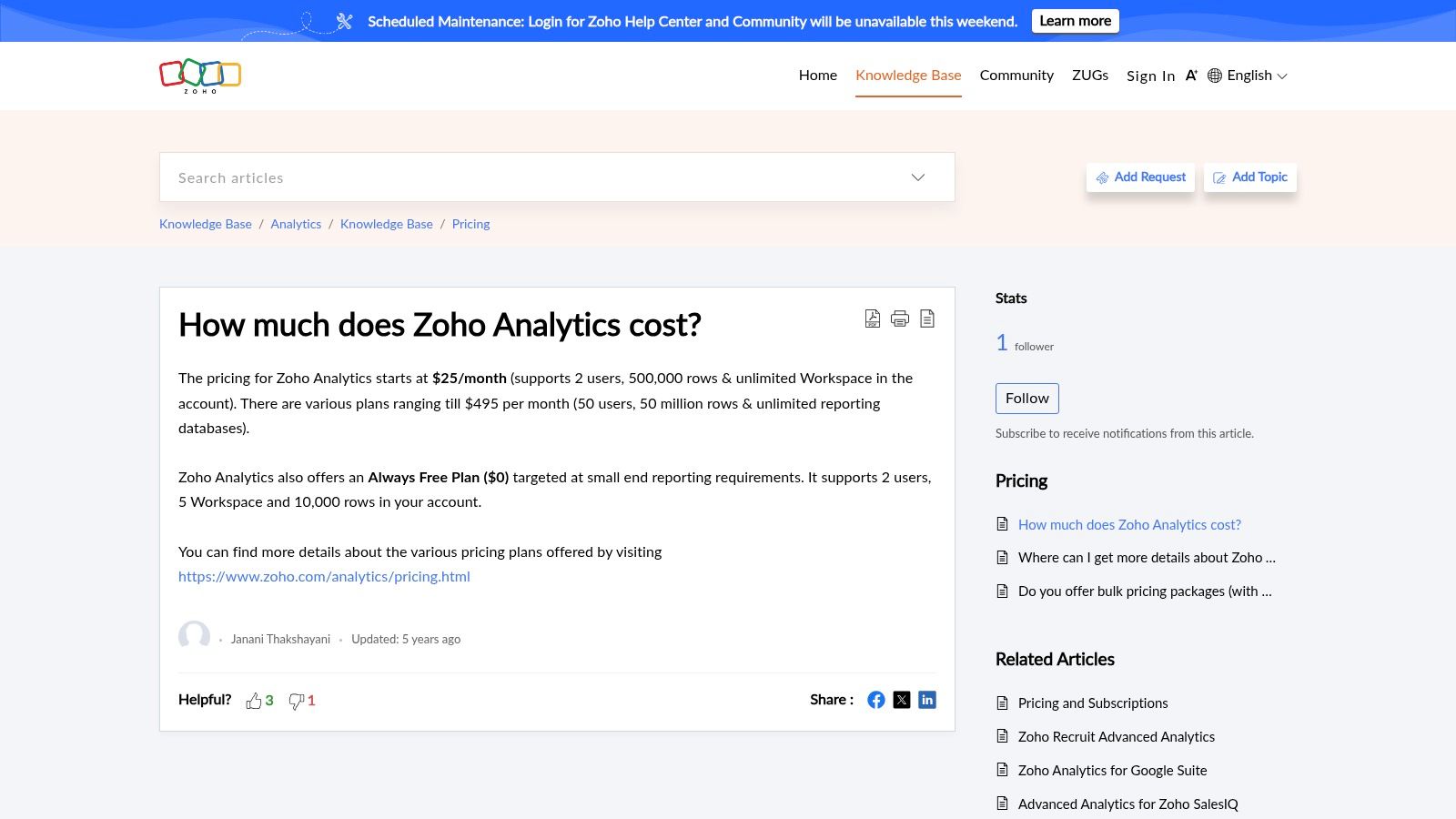The height and width of the screenshot is (819, 1456).
Task: Share the article on Facebook
Action: (x=875, y=700)
